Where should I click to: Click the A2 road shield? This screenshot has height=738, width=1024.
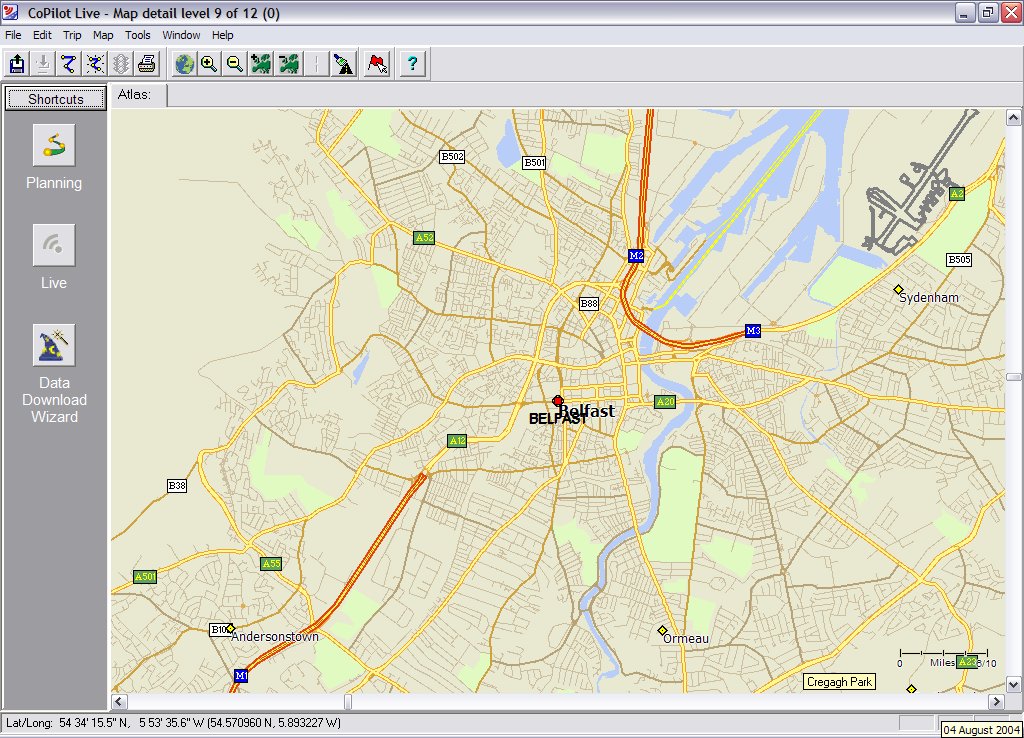[x=957, y=194]
